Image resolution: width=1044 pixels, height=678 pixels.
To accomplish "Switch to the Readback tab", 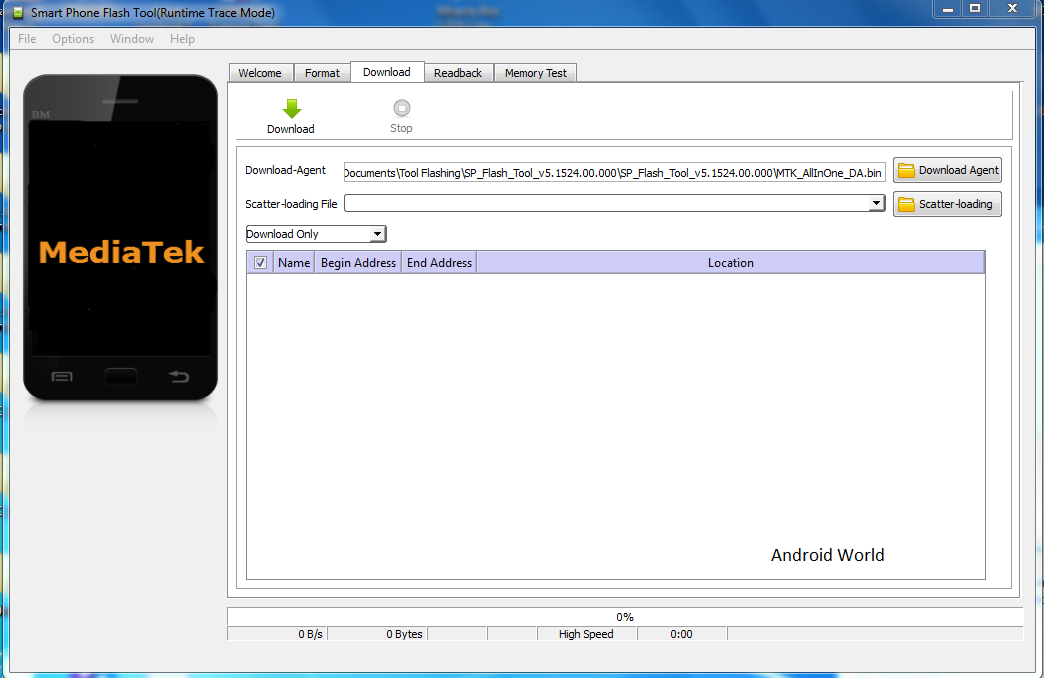I will click(x=458, y=73).
